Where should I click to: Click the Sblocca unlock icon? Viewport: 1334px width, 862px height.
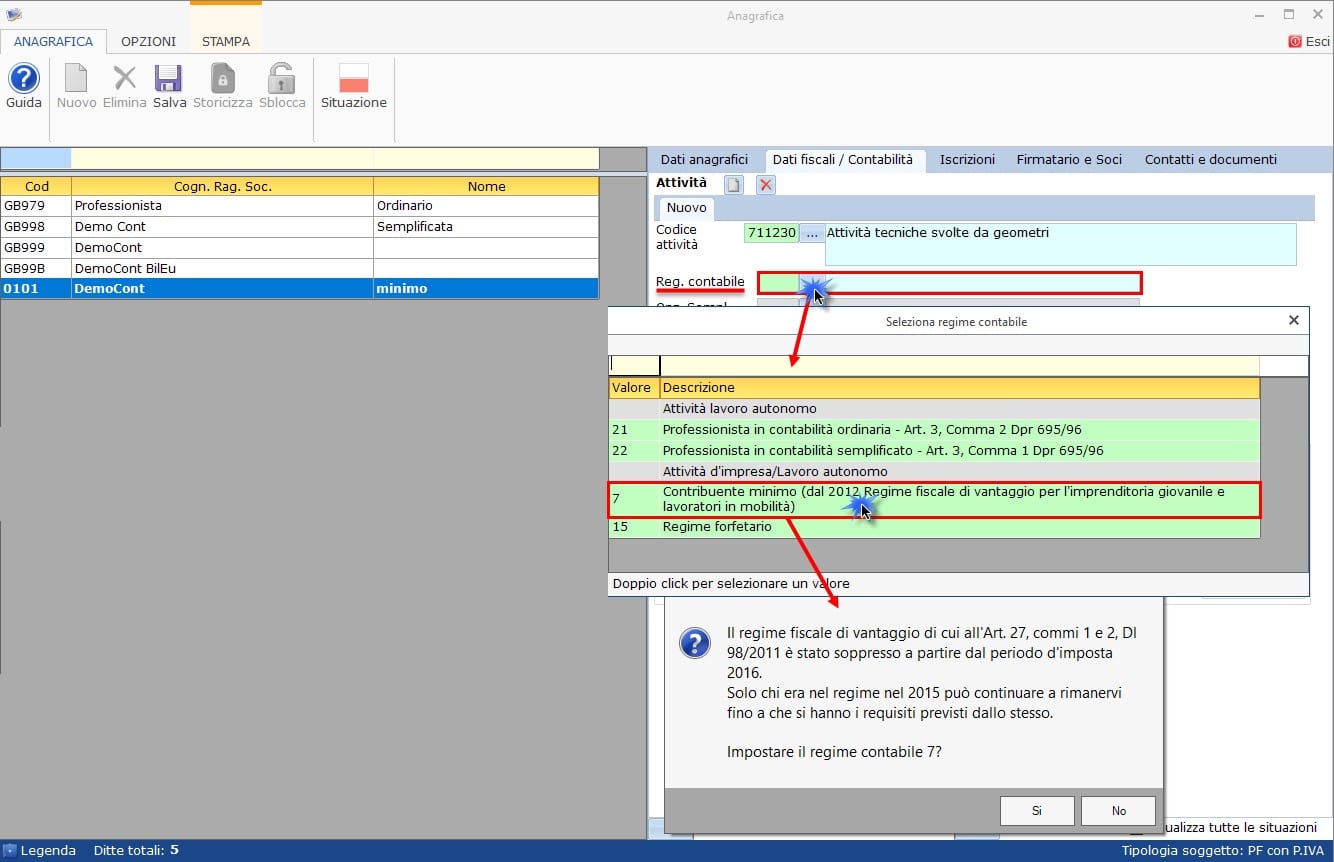tap(281, 79)
